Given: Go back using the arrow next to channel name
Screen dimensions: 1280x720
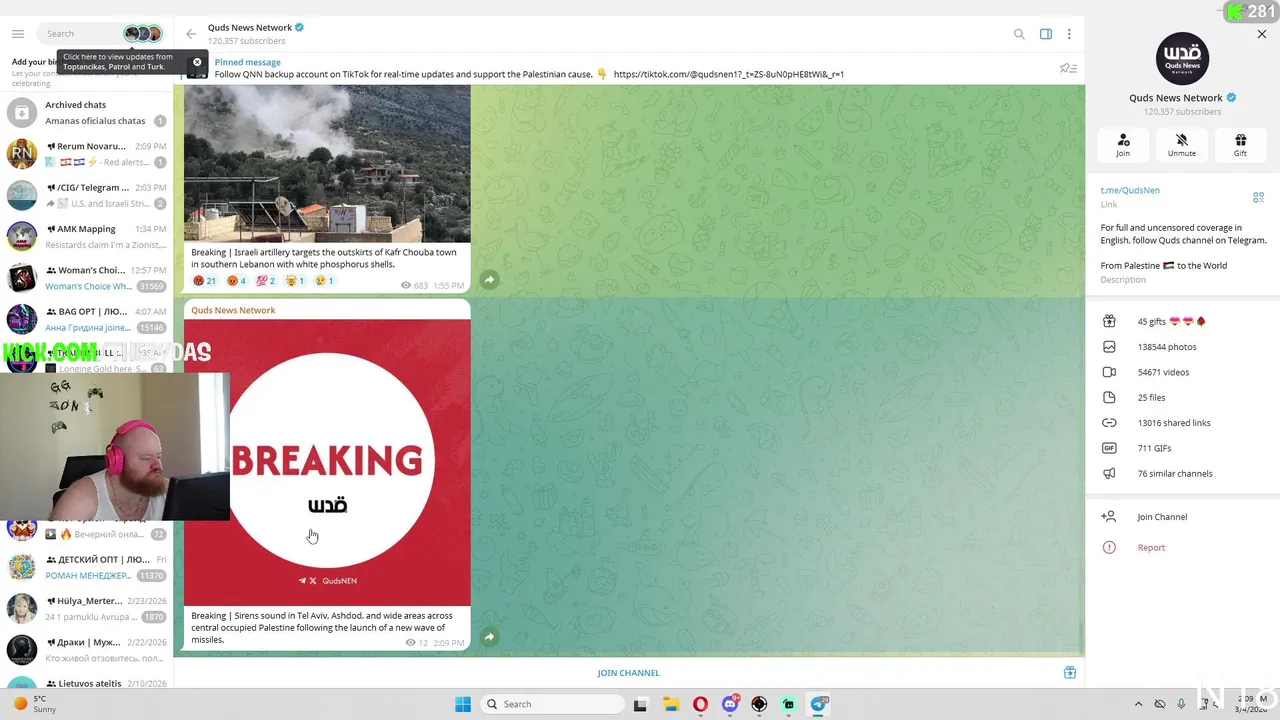Looking at the screenshot, I should click(191, 34).
